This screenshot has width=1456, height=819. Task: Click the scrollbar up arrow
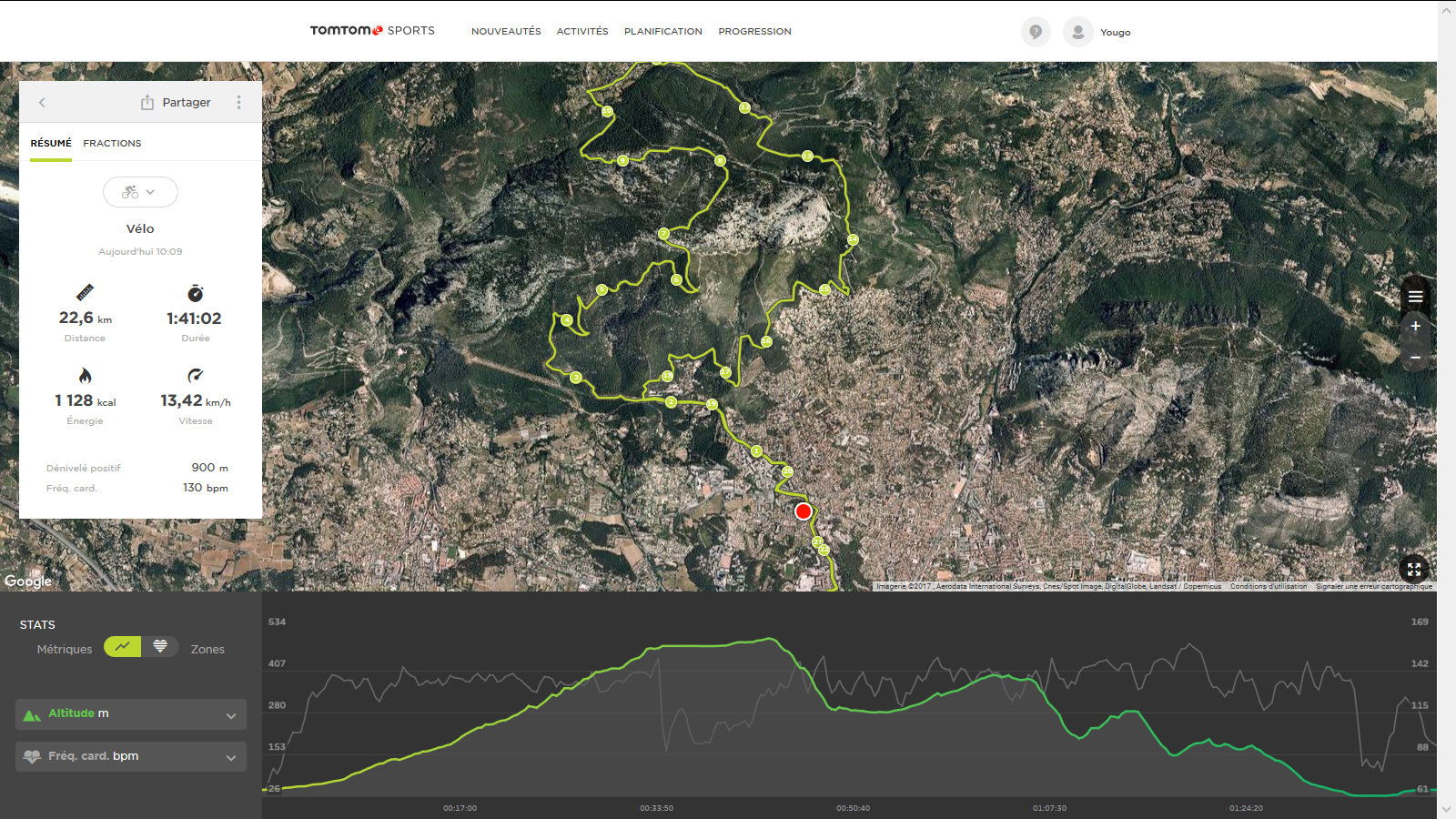(x=1447, y=10)
